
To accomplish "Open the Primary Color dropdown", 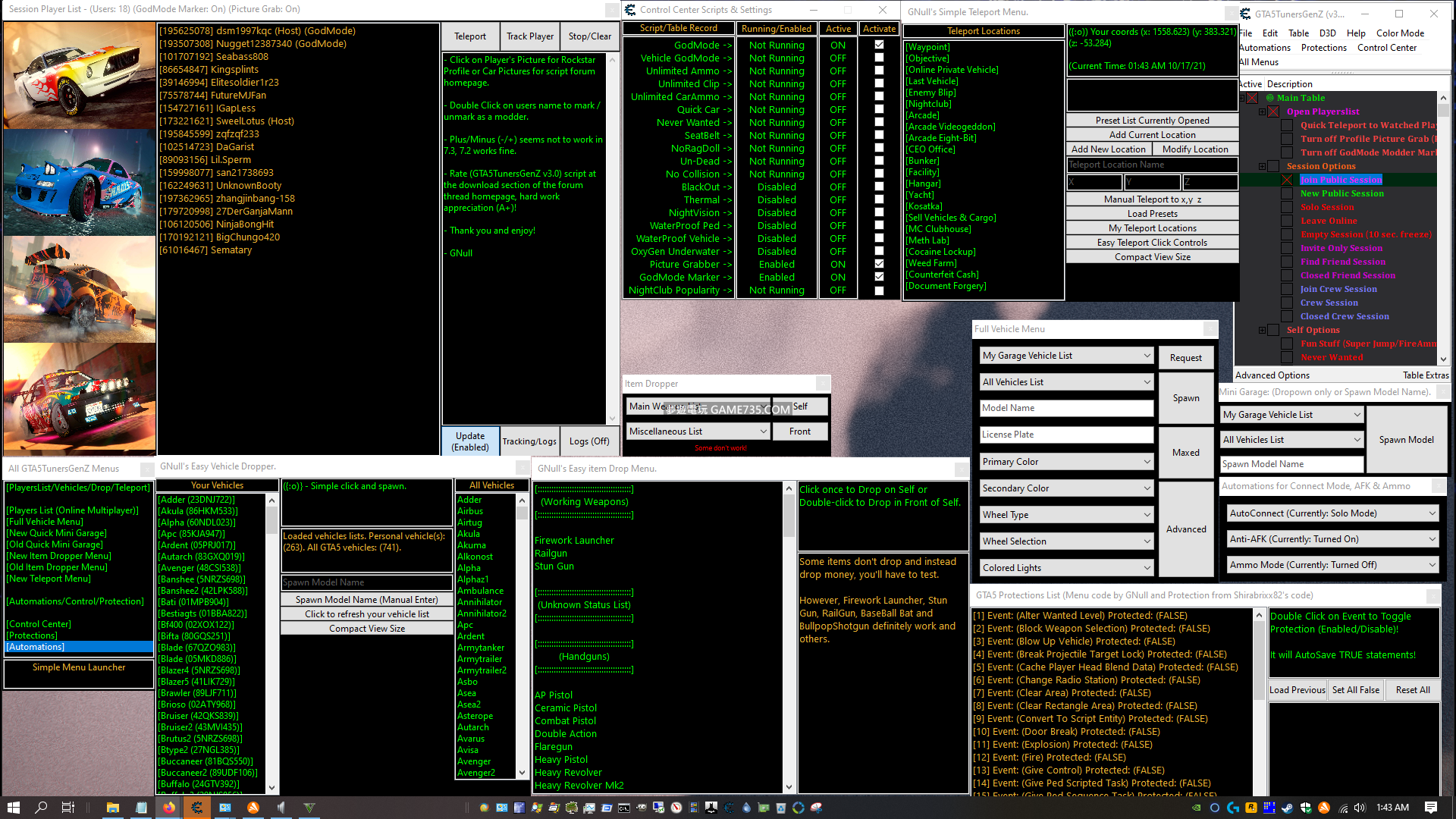I will point(1066,462).
